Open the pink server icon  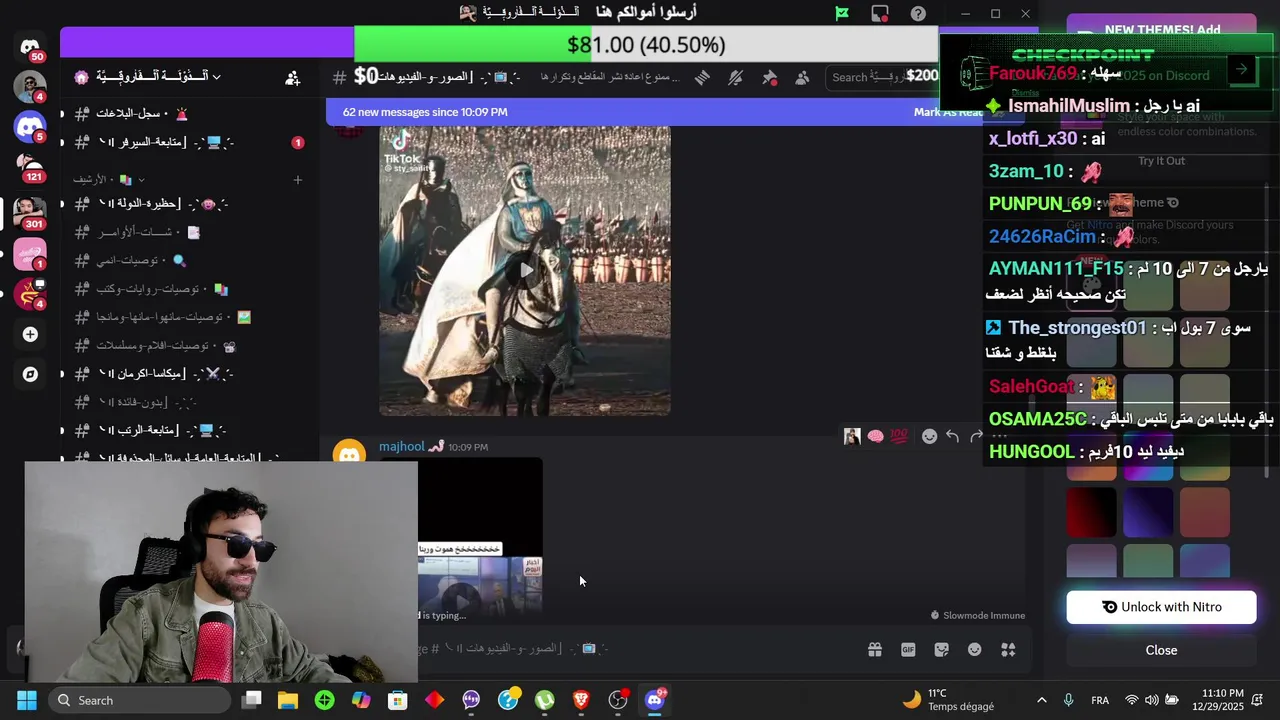[x=30, y=255]
